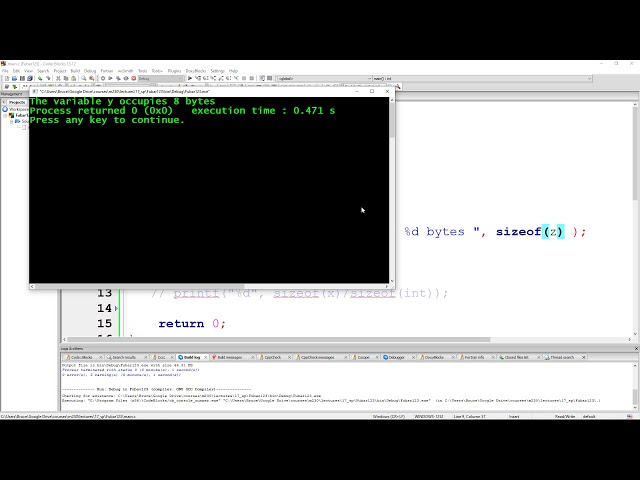
Task: Toggle the code fold marker at line 14
Action: pos(116,309)
